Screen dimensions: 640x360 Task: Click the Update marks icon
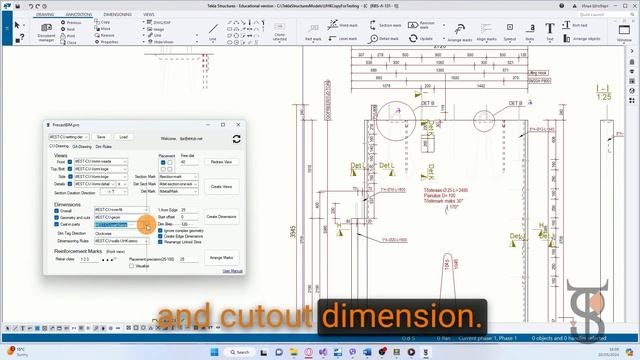point(421,38)
